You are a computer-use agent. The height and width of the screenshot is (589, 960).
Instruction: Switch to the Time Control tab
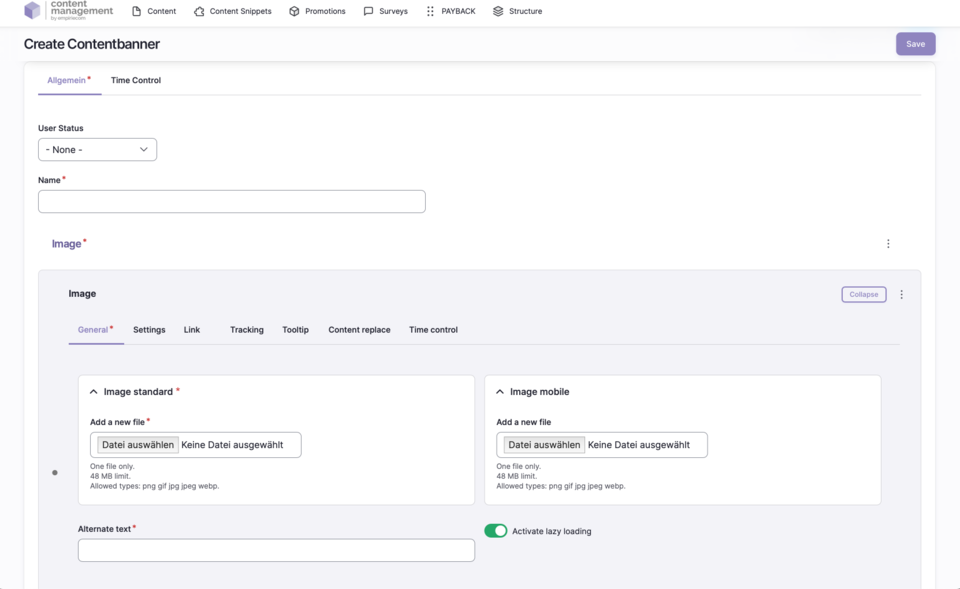pyautogui.click(x=135, y=80)
